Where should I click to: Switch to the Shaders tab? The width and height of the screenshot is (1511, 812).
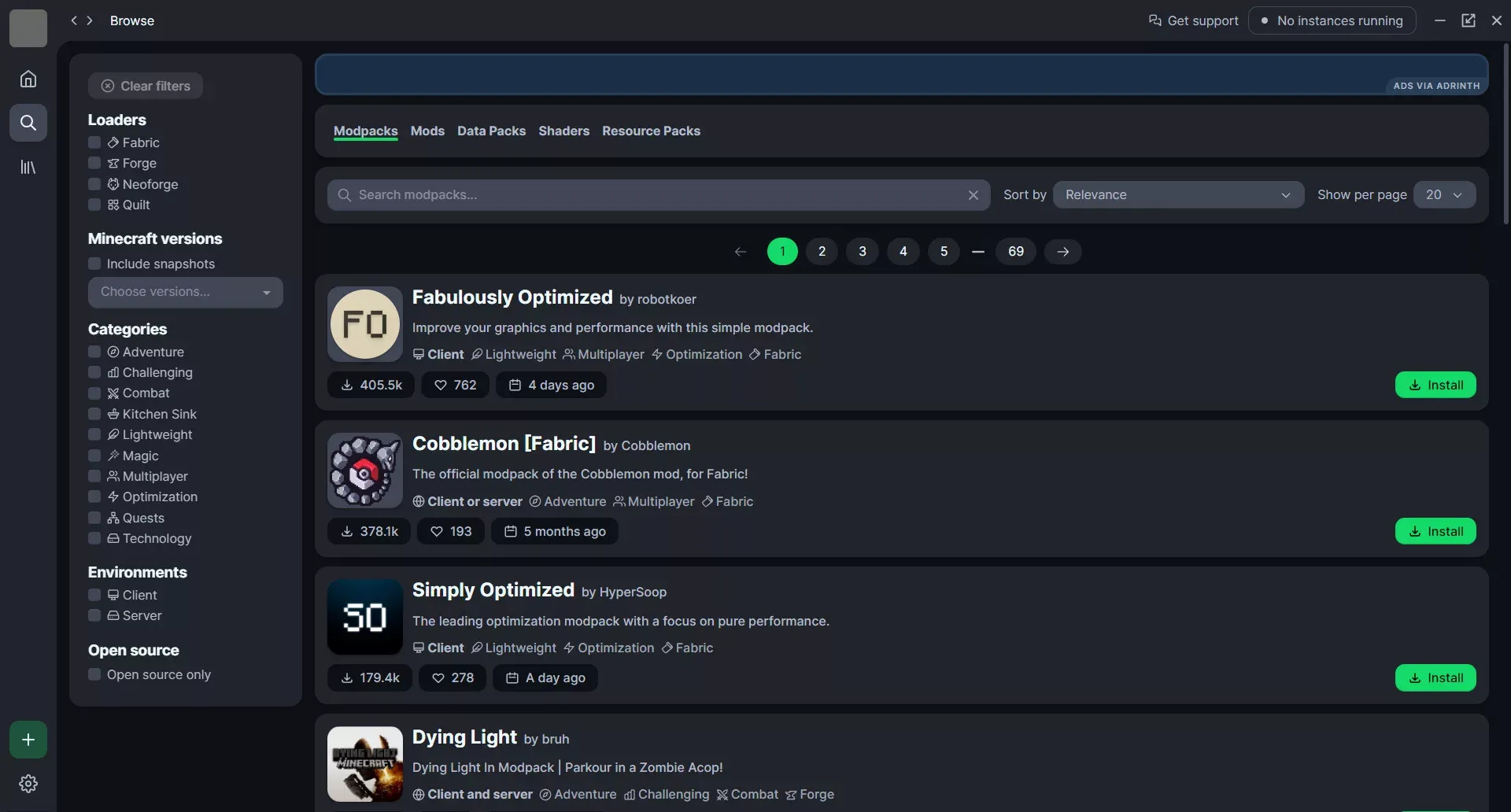(x=563, y=131)
